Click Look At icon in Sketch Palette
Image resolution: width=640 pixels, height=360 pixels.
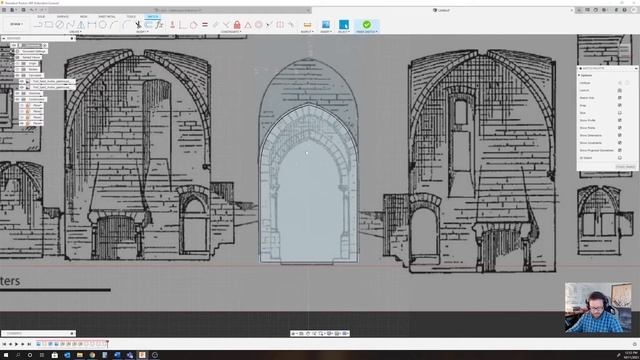620,90
